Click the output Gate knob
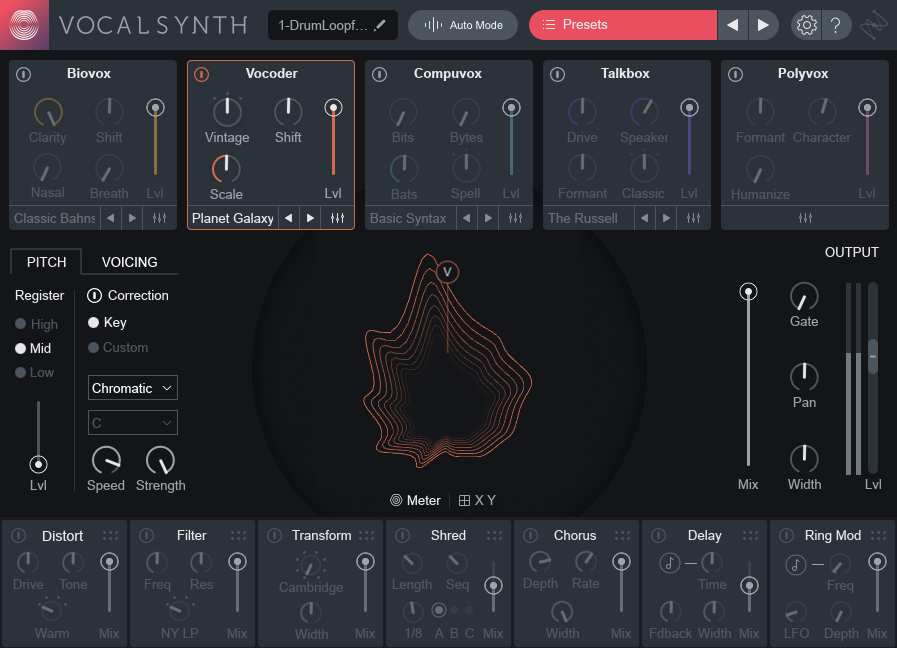897x648 pixels. tap(804, 296)
